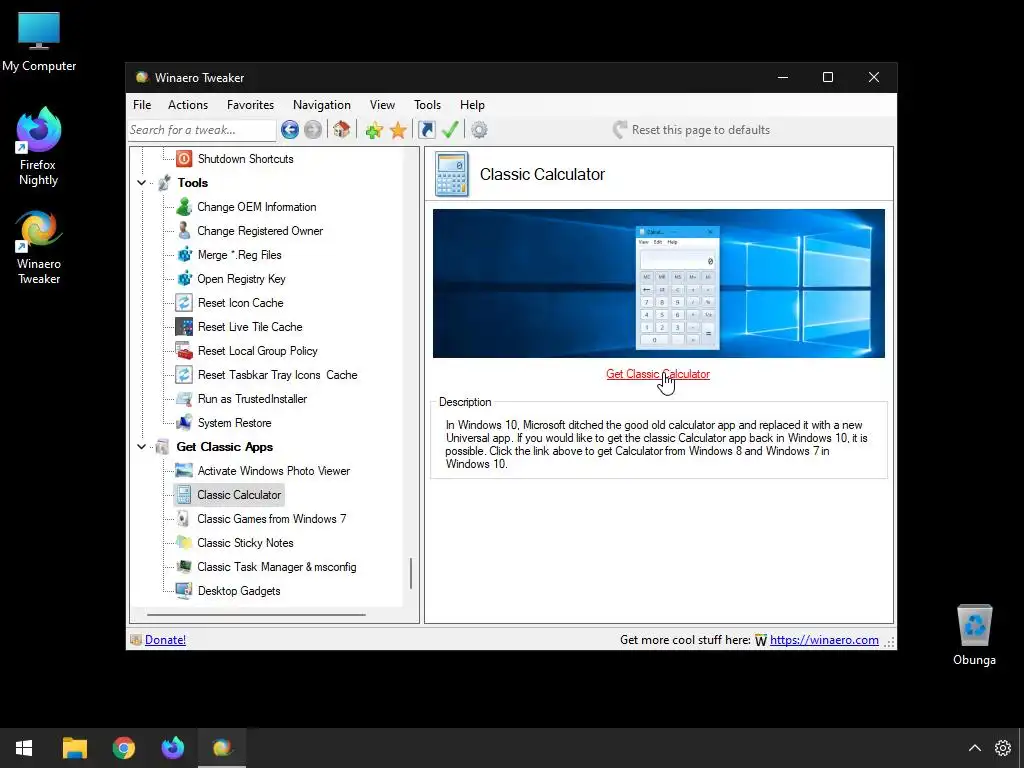The image size is (1024, 768).
Task: Click the classic calculator preview image
Action: coord(658,283)
